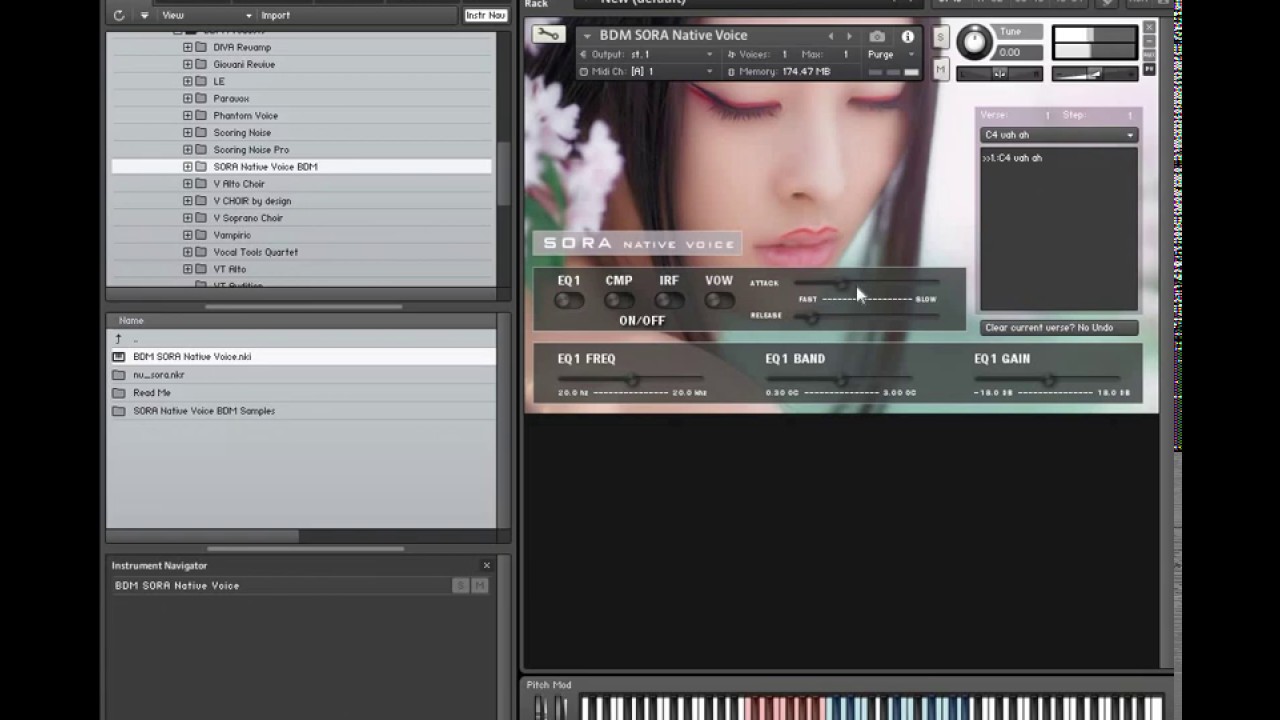Toggle the IRF switch

pos(669,300)
